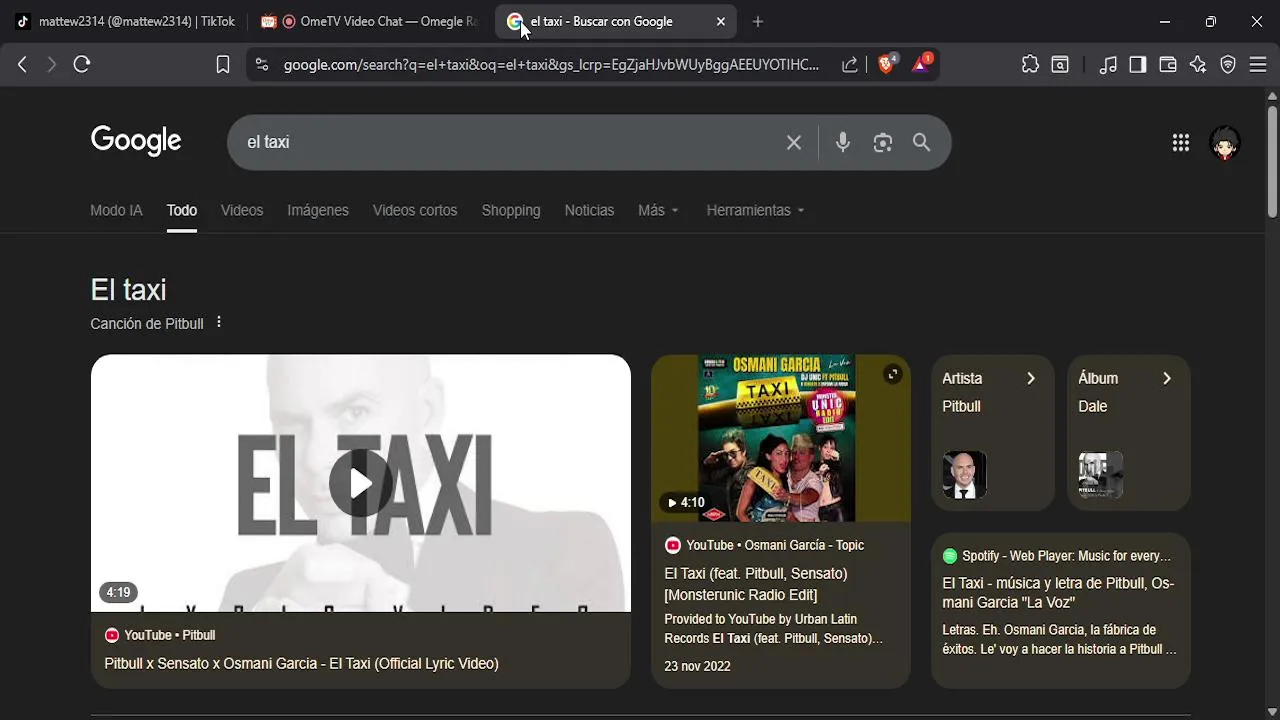Open Brave Rewards triangle icon
Viewport: 1280px width, 720px height.
[921, 63]
